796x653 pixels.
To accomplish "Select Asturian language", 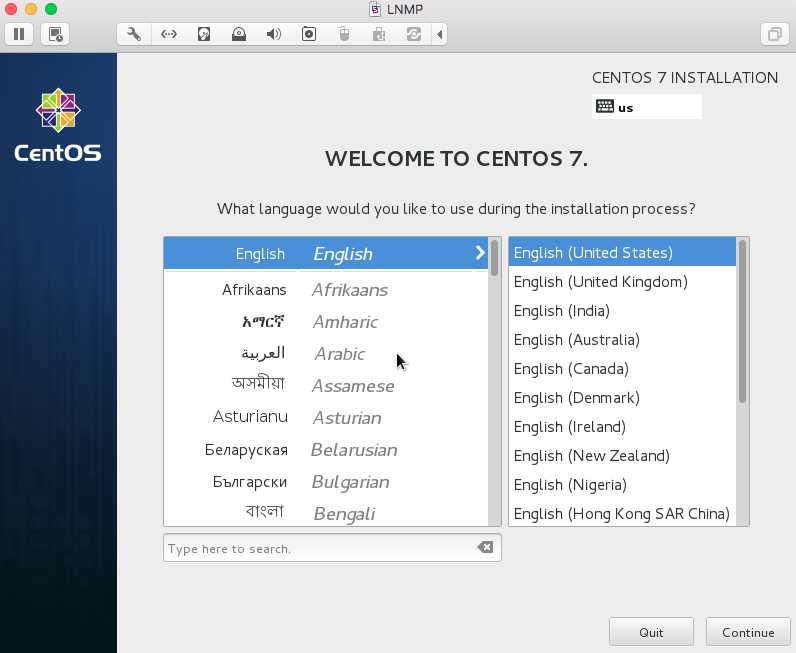I will coord(325,418).
